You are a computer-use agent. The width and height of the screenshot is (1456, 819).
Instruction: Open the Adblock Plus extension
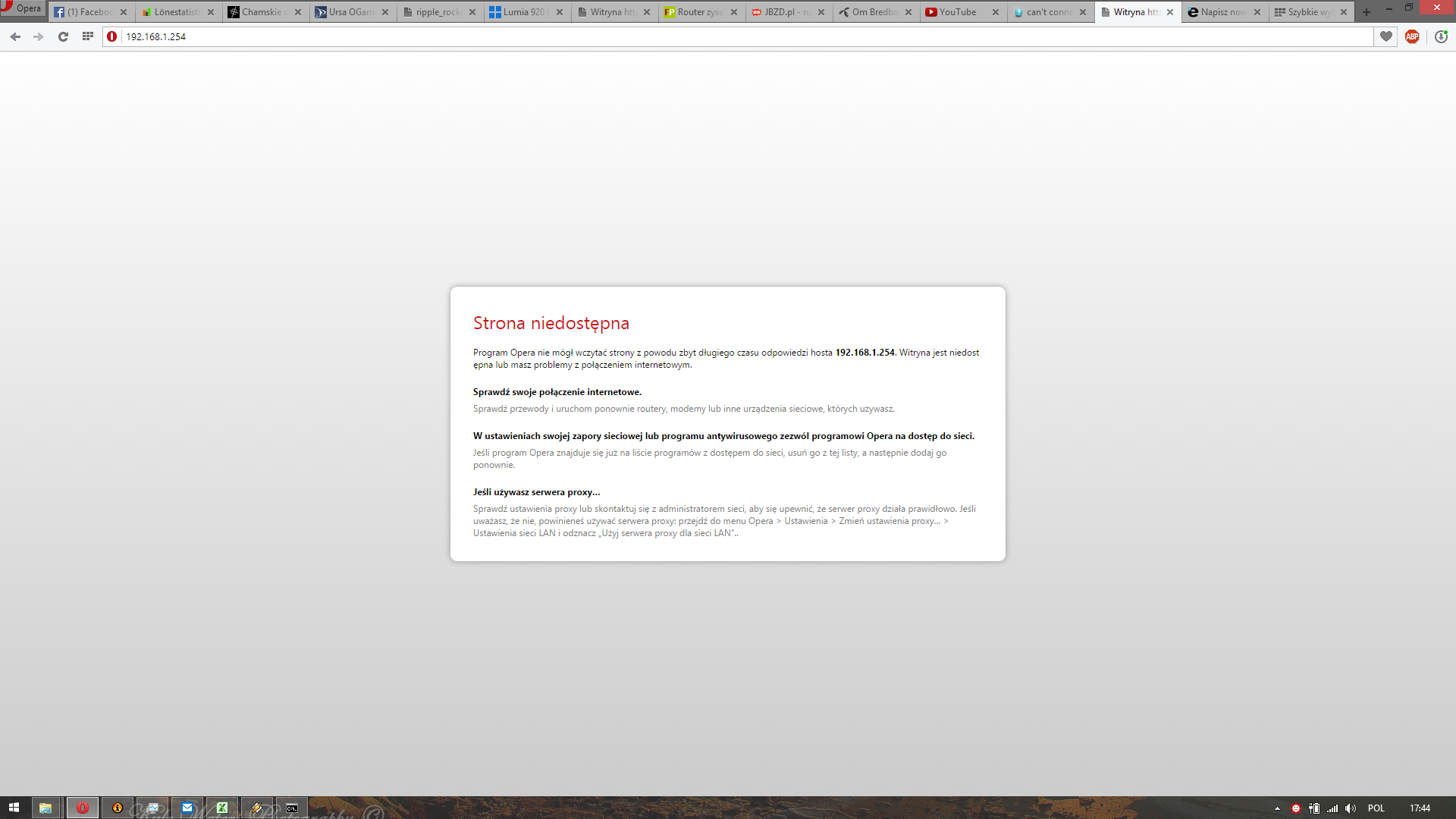point(1412,36)
